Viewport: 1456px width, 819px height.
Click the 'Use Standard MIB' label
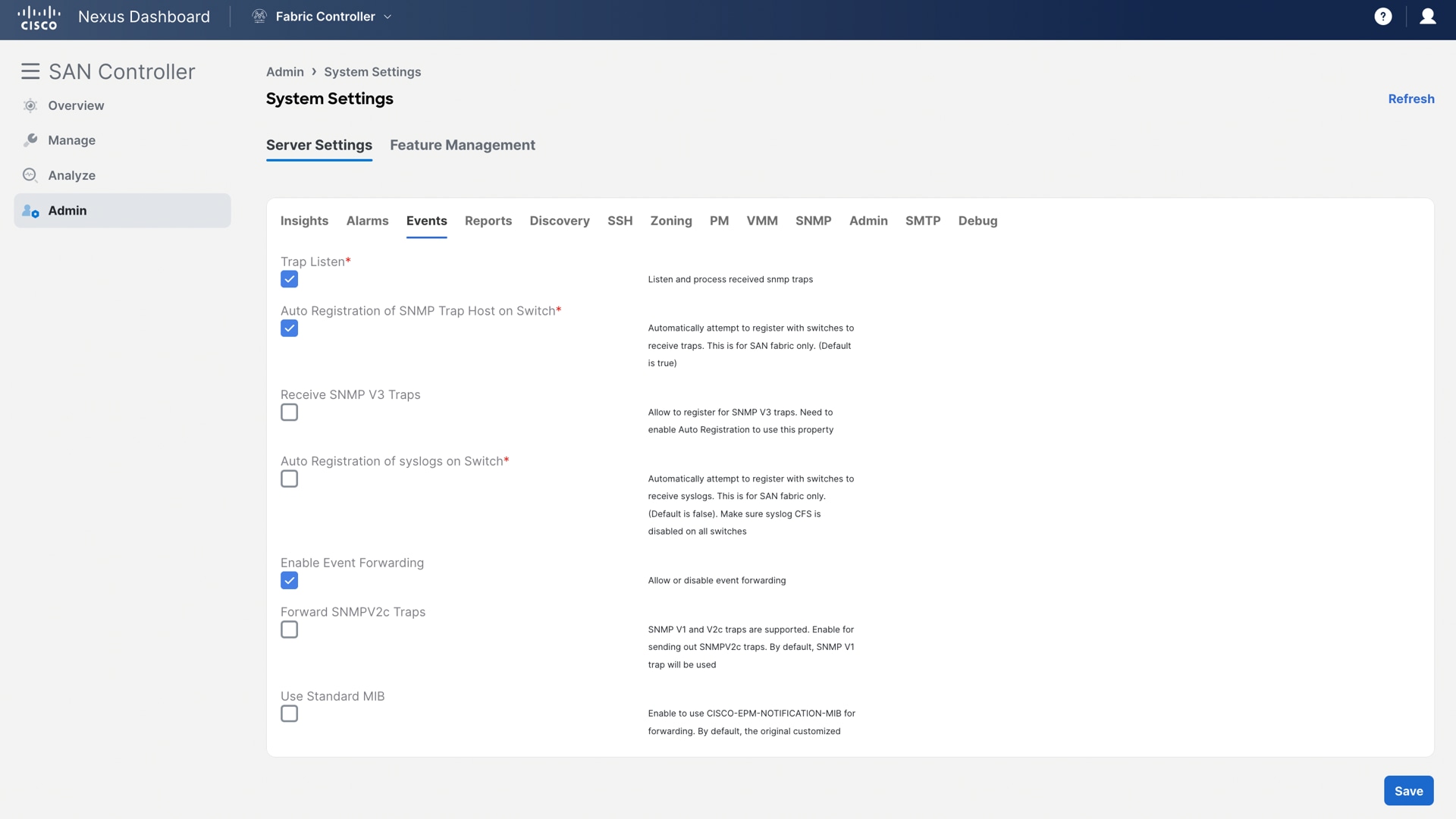(332, 696)
